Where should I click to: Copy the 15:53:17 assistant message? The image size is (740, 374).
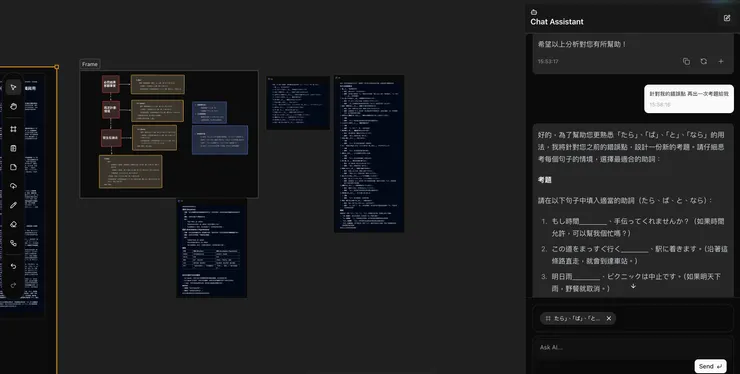coord(686,61)
